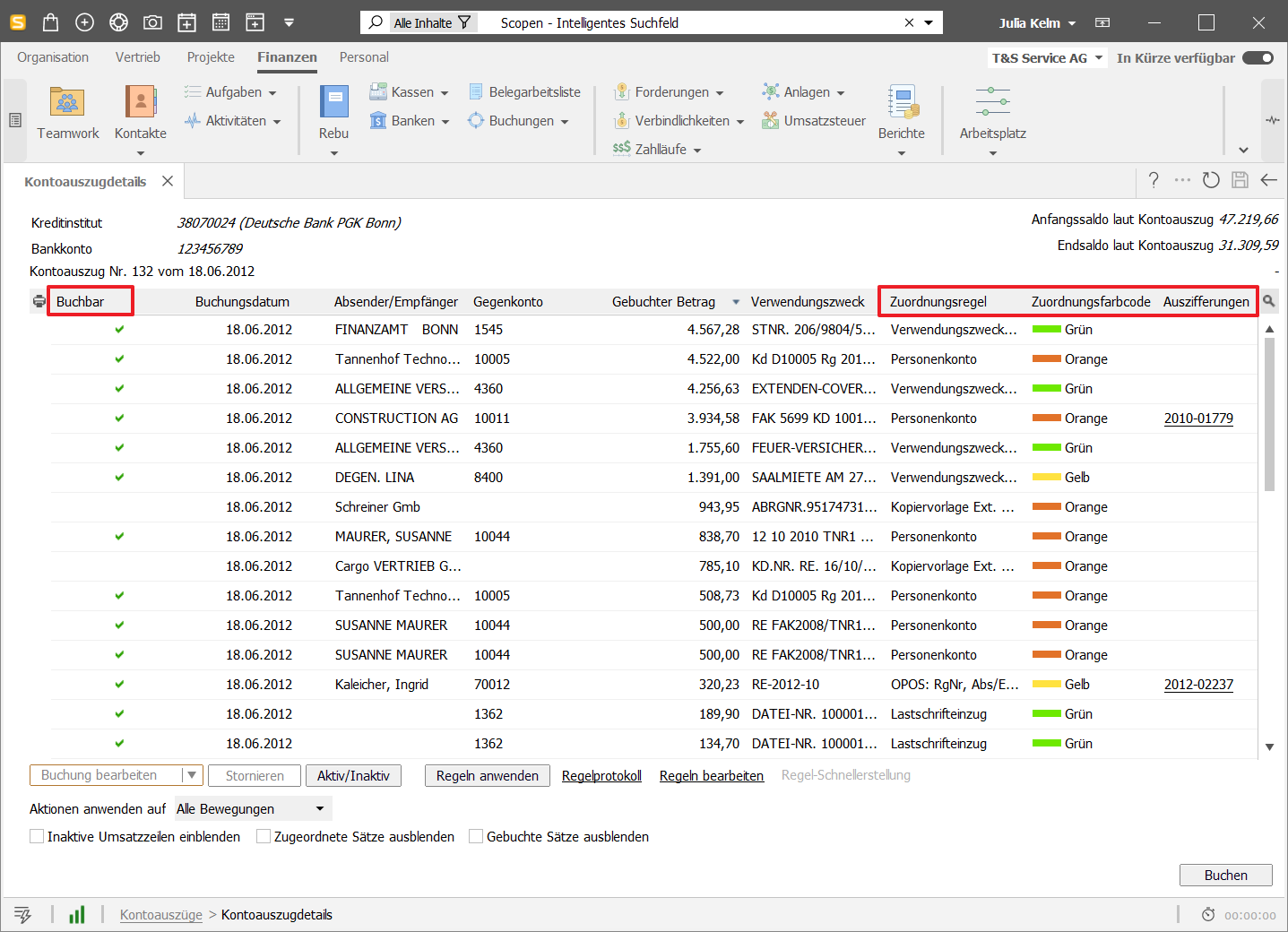This screenshot has height=932, width=1288.
Task: Toggle Buchbar checkmark for Kaleicher, Ingrid row
Action: (119, 684)
